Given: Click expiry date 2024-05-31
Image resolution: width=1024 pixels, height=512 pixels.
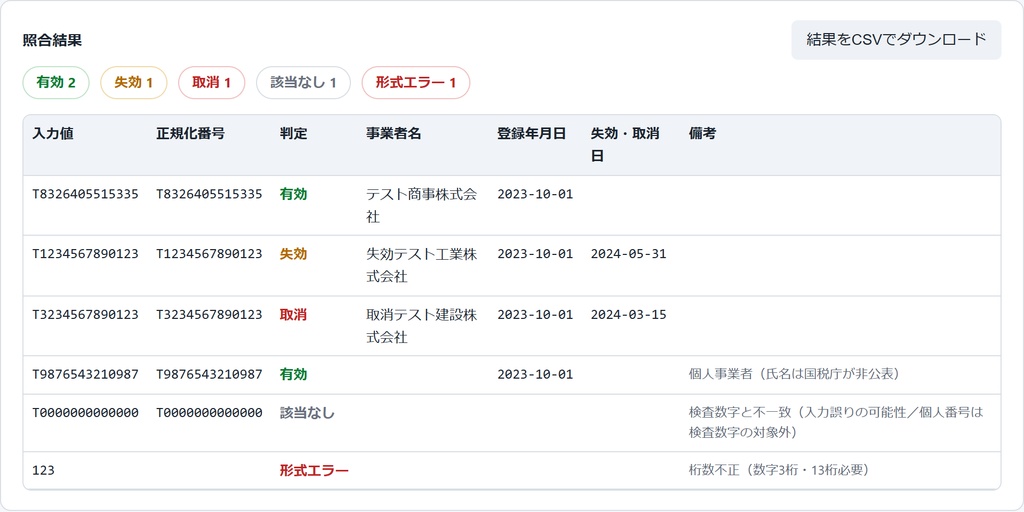Looking at the screenshot, I should coord(628,254).
